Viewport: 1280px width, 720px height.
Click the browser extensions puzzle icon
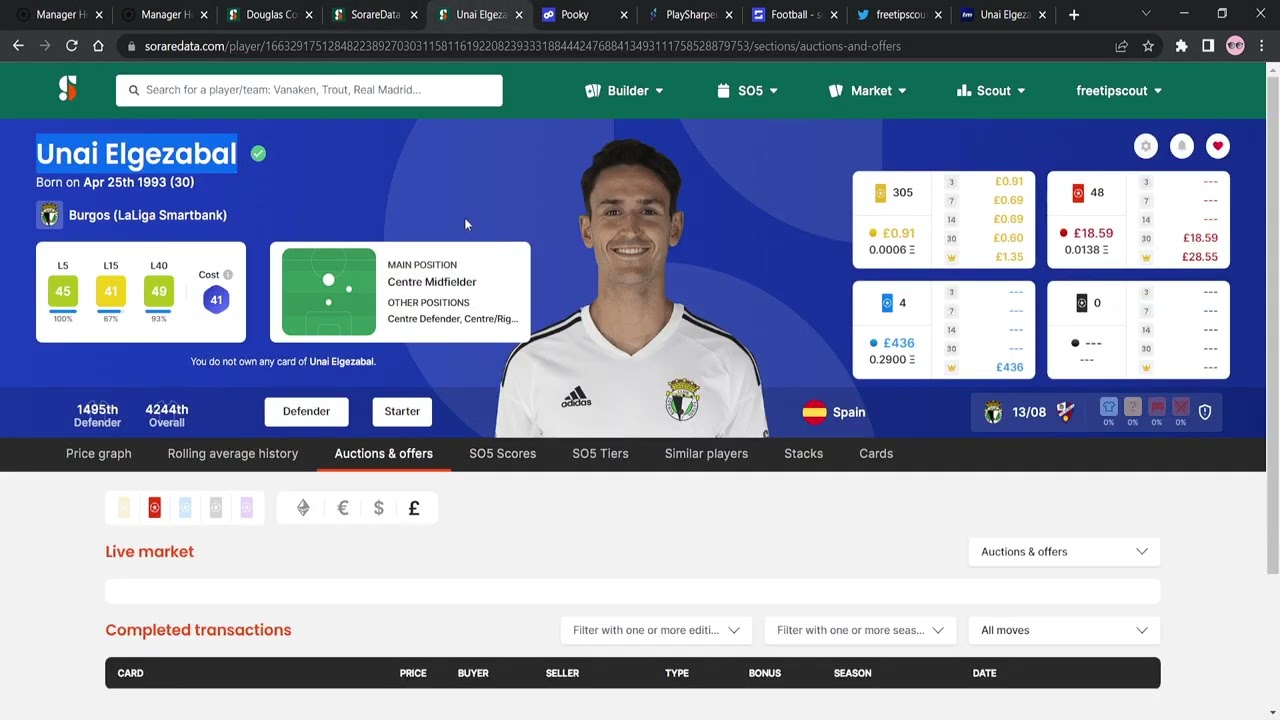pyautogui.click(x=1182, y=46)
